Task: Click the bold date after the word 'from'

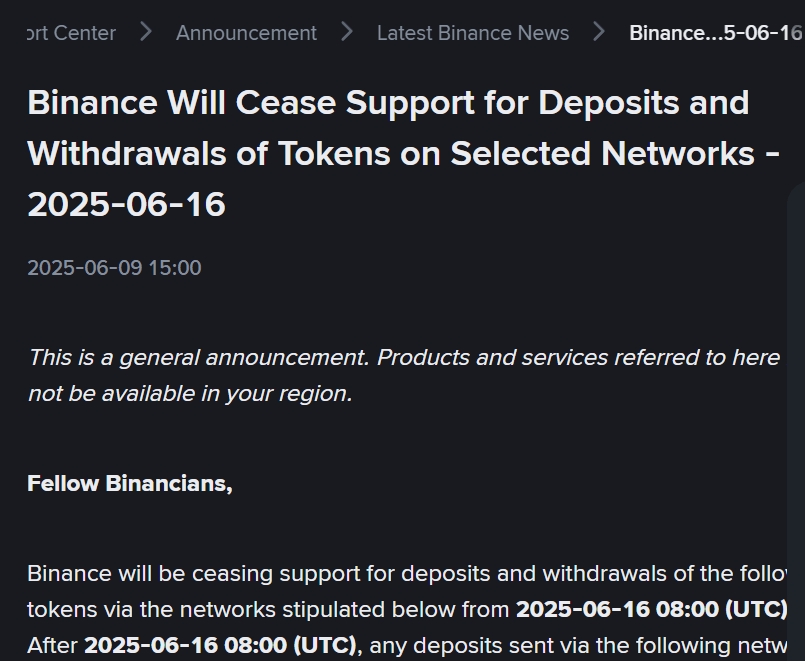Action: pyautogui.click(x=650, y=610)
